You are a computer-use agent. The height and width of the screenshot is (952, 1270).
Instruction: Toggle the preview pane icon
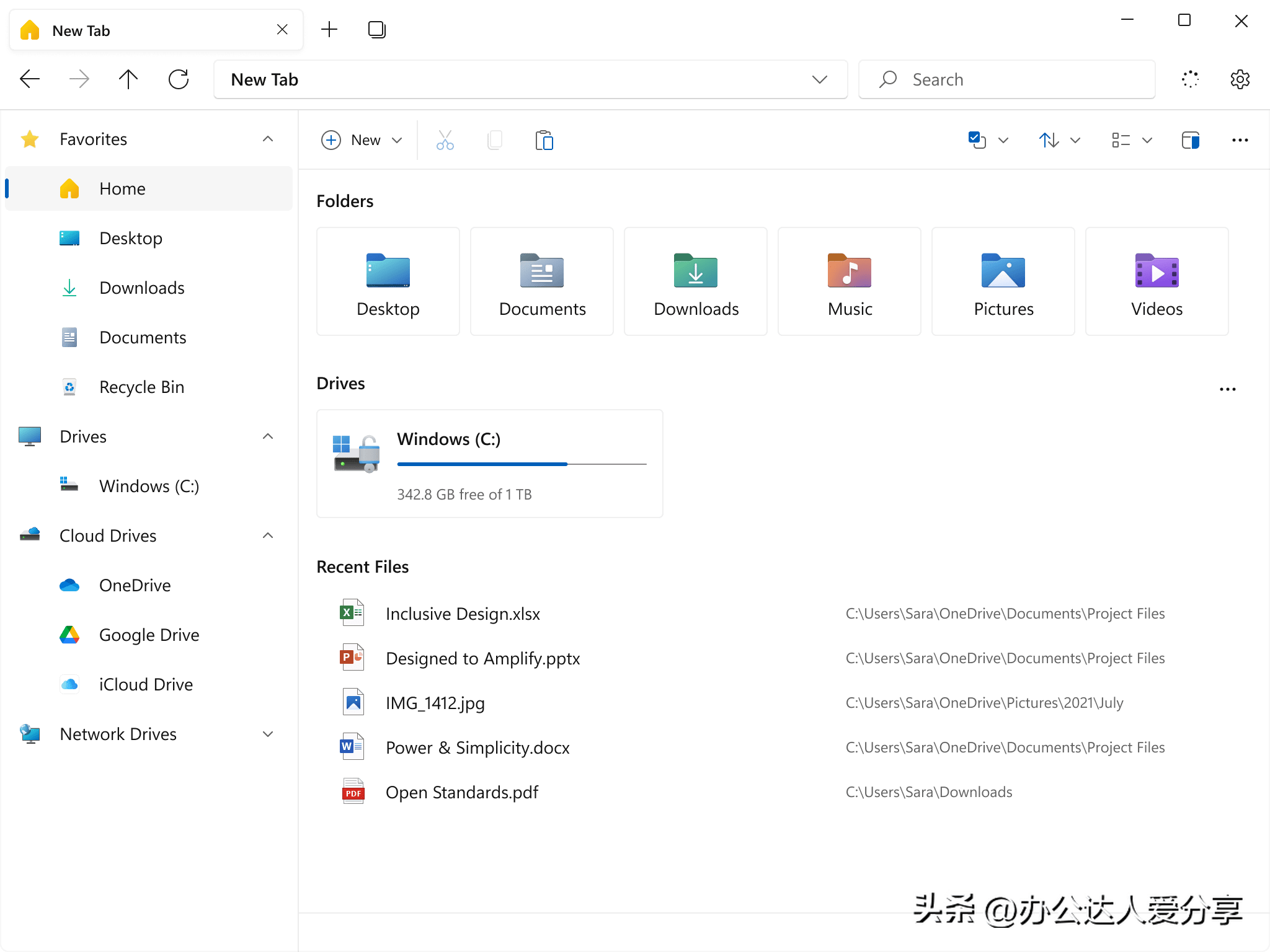pyautogui.click(x=1190, y=140)
